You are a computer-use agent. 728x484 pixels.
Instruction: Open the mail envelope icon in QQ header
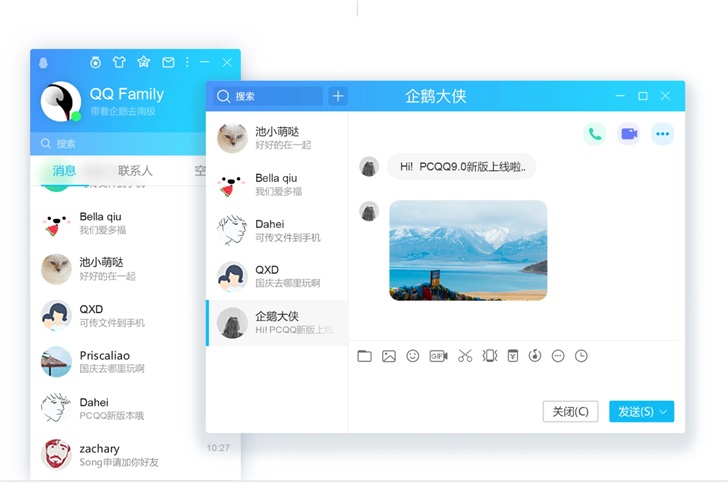coord(168,62)
